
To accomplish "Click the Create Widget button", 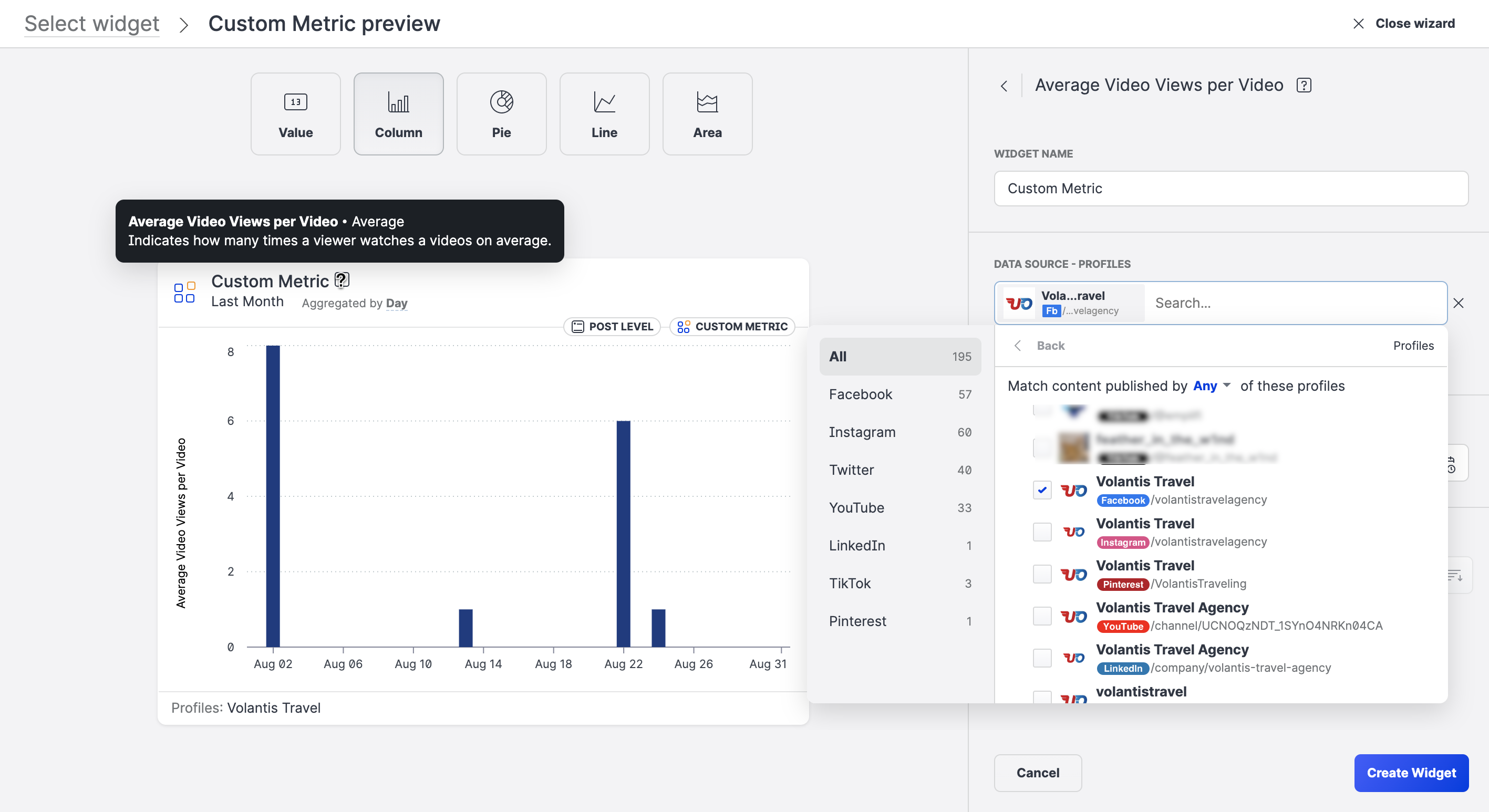I will (x=1411, y=773).
